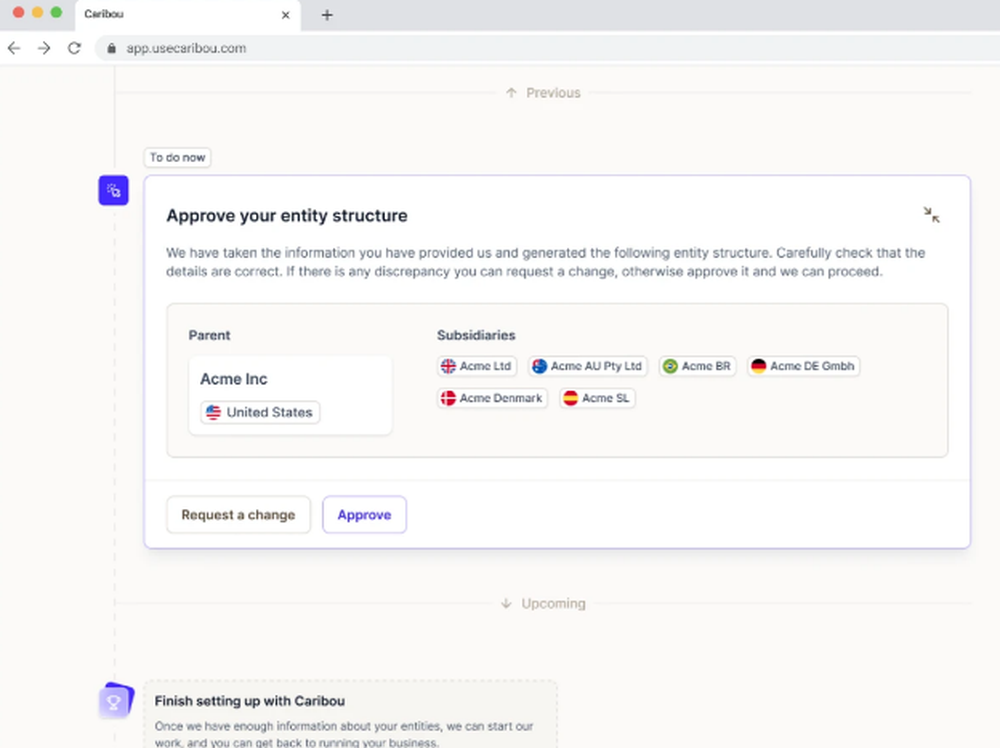Click the trophy icon beside Finish setting up

tap(114, 702)
